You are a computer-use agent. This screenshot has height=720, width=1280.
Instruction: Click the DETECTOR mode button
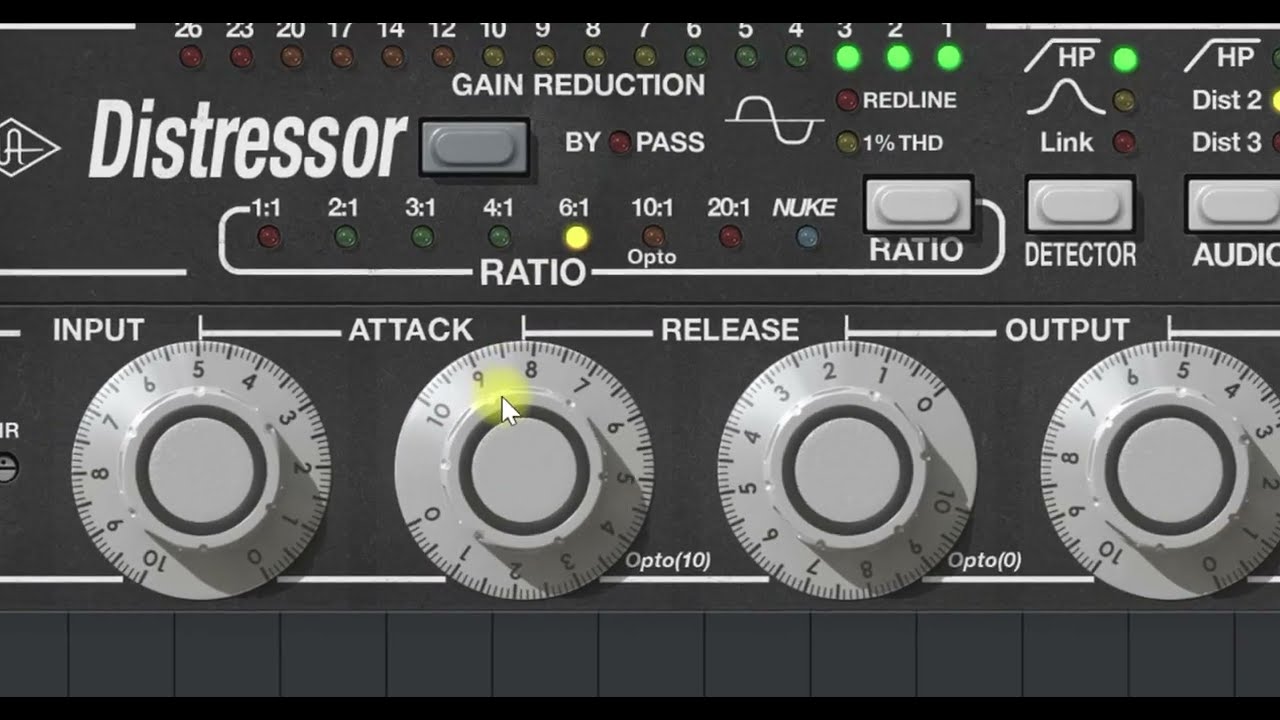click(x=1080, y=207)
